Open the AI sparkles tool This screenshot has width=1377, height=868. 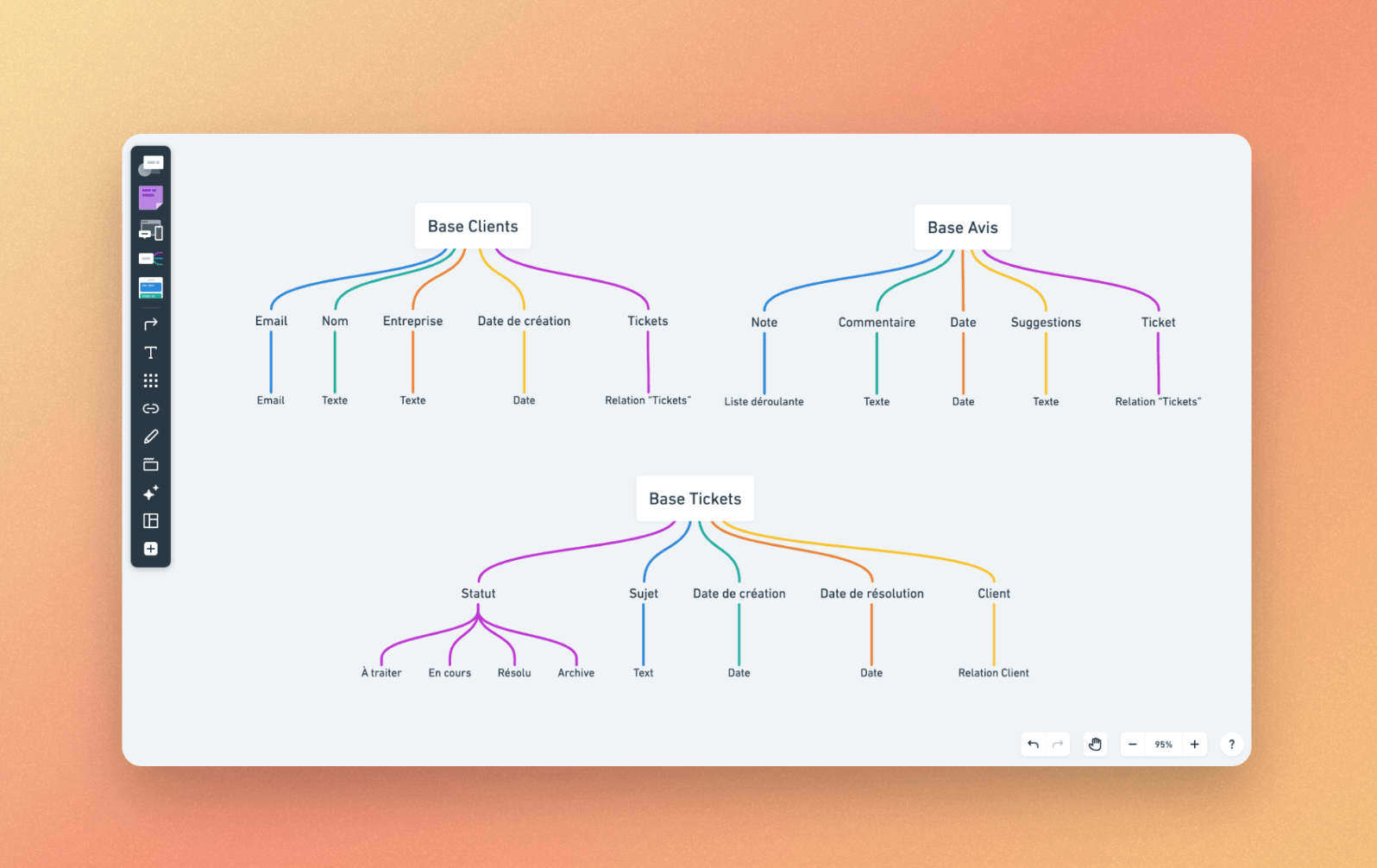150,493
